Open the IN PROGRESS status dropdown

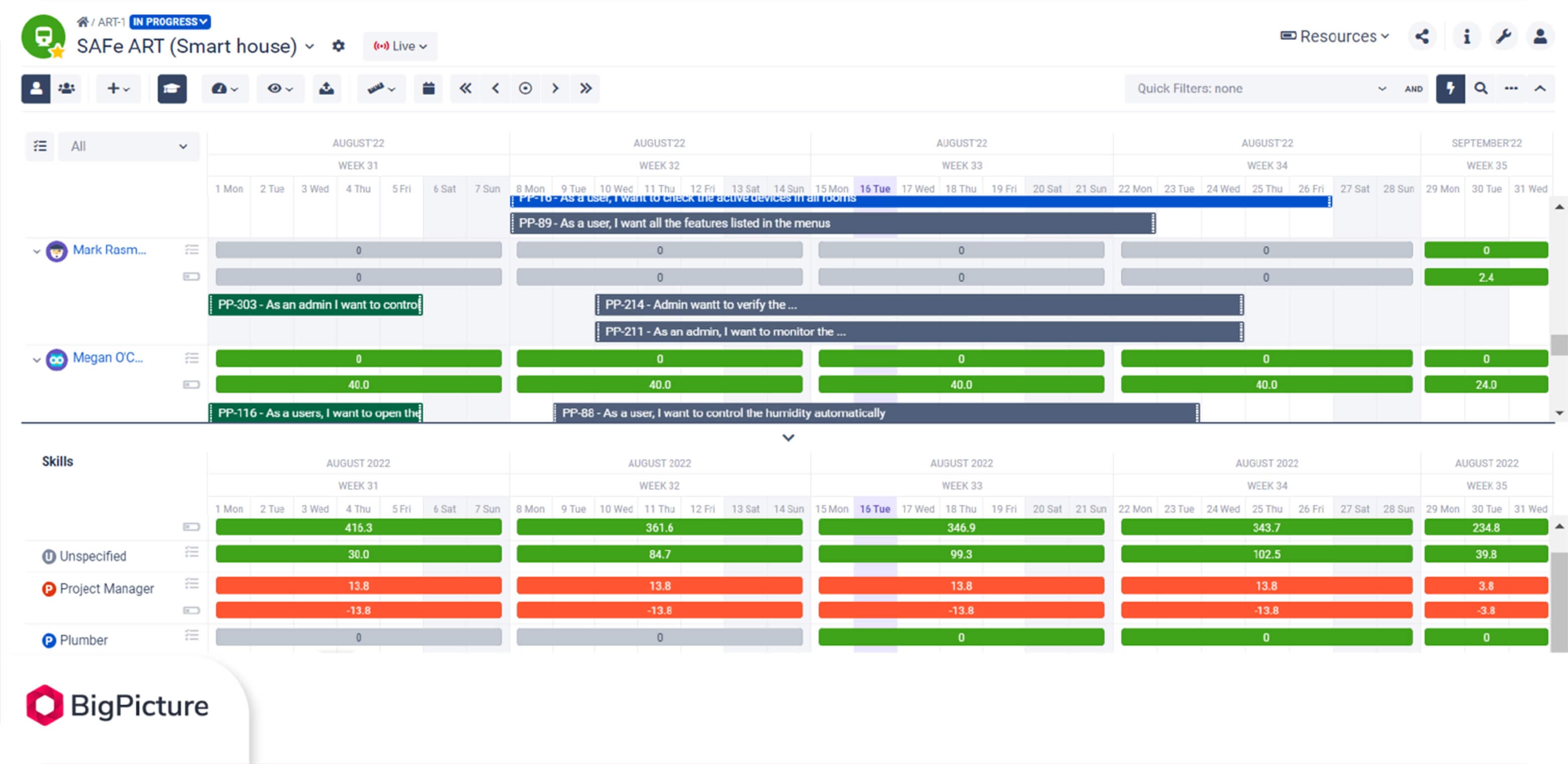tap(170, 22)
